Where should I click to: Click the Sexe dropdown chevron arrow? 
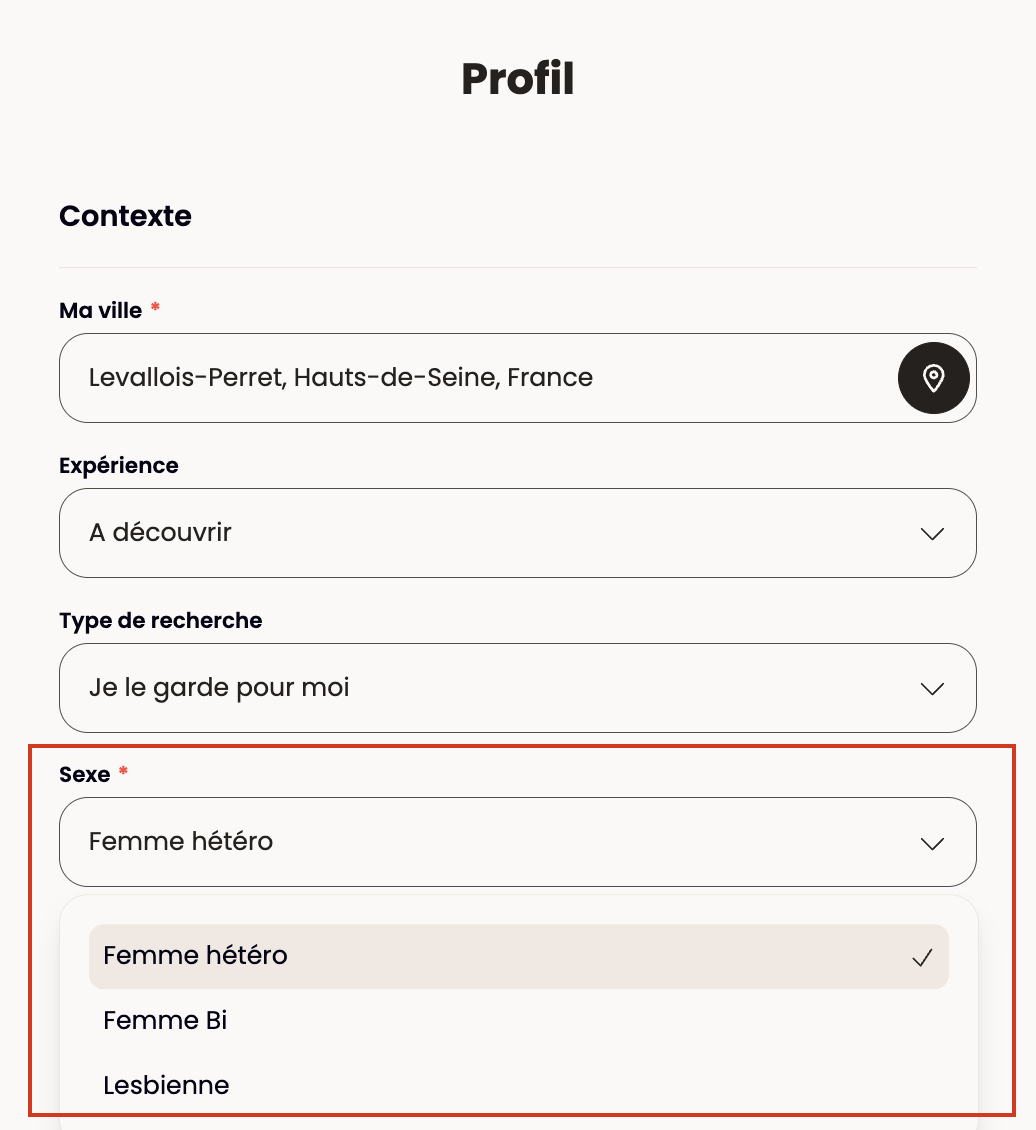932,843
